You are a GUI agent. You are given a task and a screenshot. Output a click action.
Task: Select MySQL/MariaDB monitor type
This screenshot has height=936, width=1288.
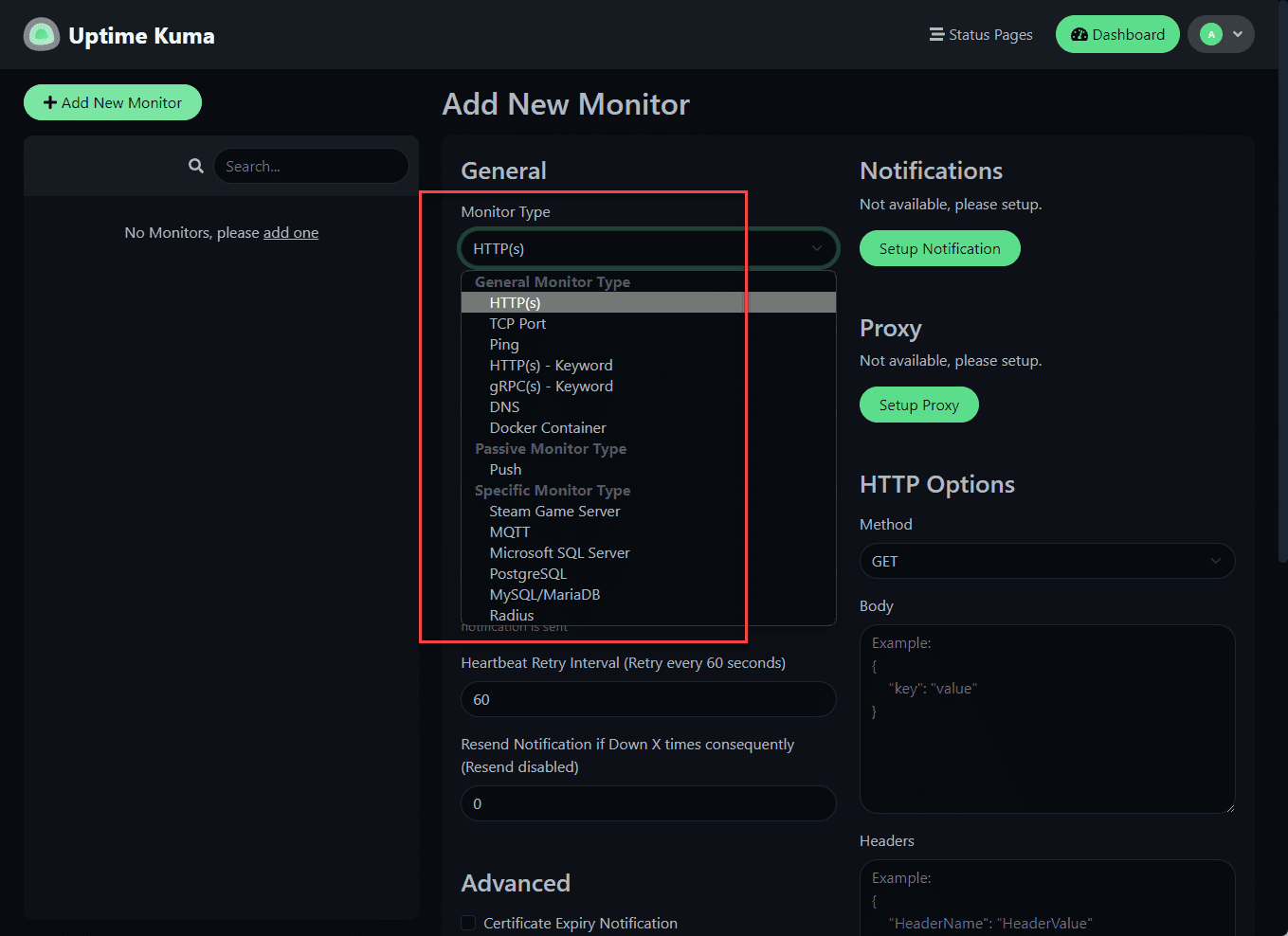coord(648,594)
